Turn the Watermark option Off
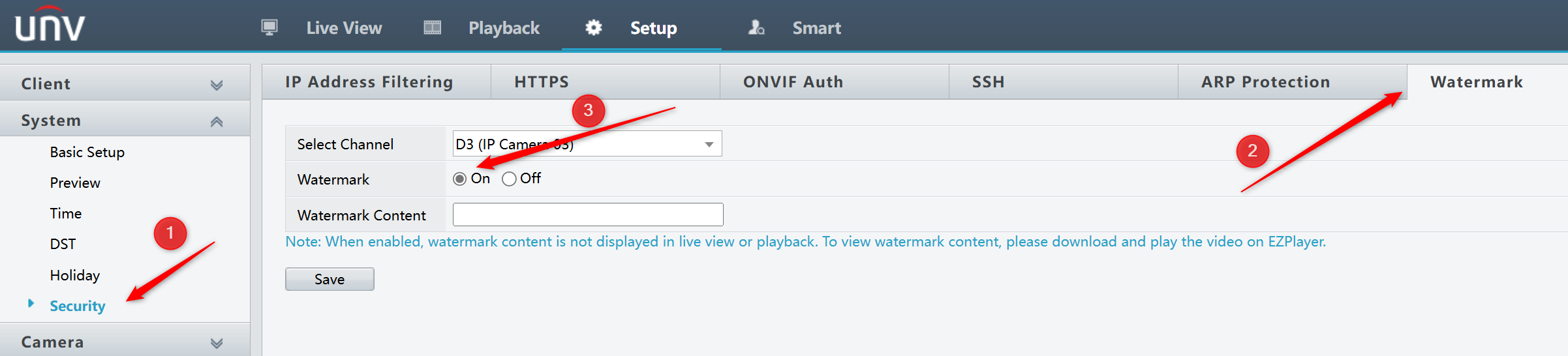1568x356 pixels. 509,179
